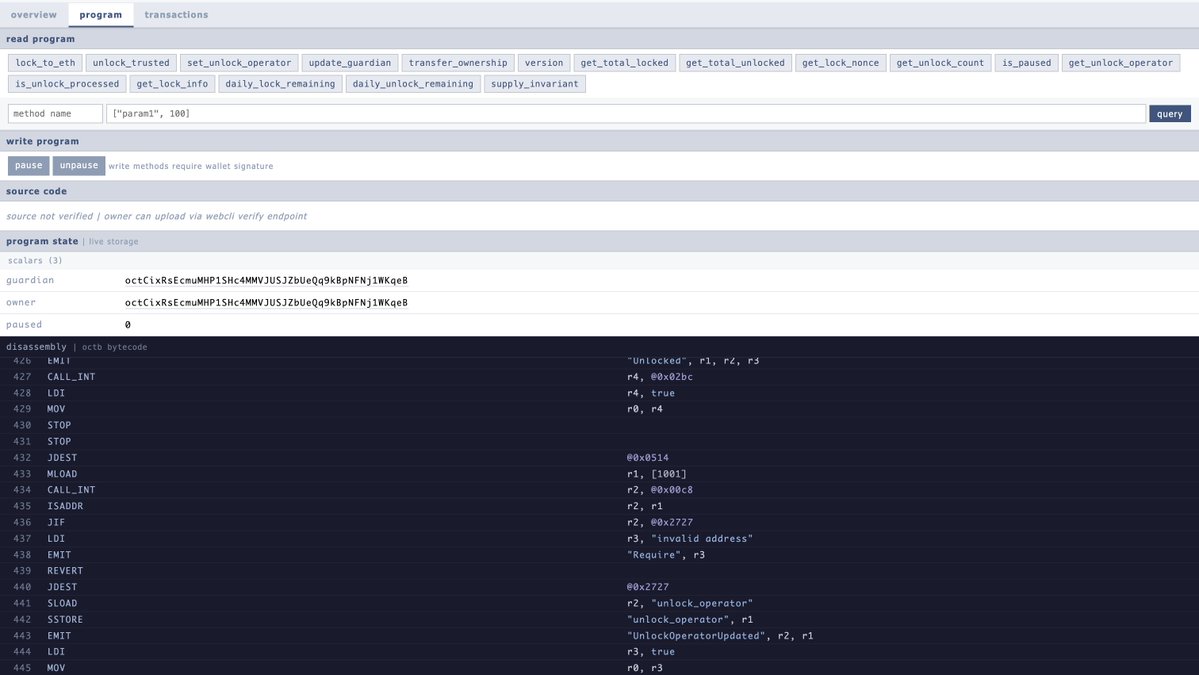This screenshot has width=1199, height=675.
Task: Run the query button
Action: 1169,114
